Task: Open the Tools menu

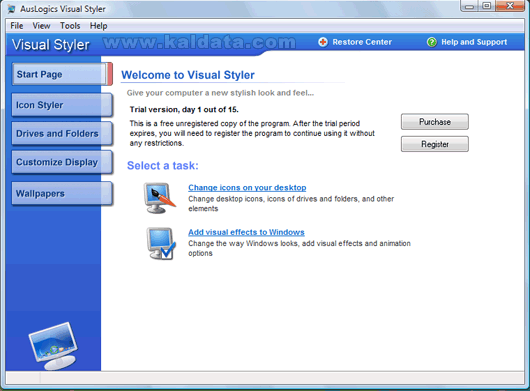Action: (70, 26)
